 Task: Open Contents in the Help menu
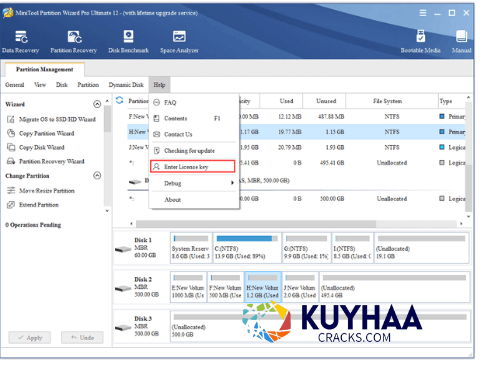pos(194,118)
